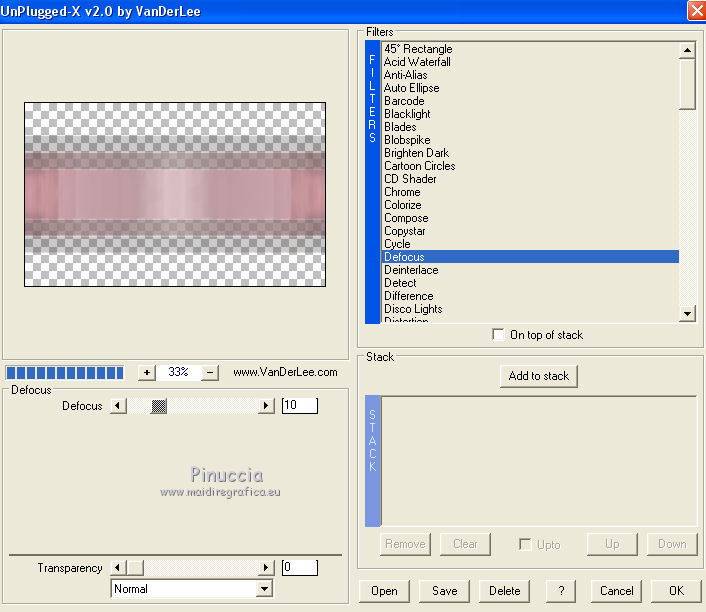This screenshot has width=706, height=612.
Task: Confirm with the OK button
Action: 676,591
